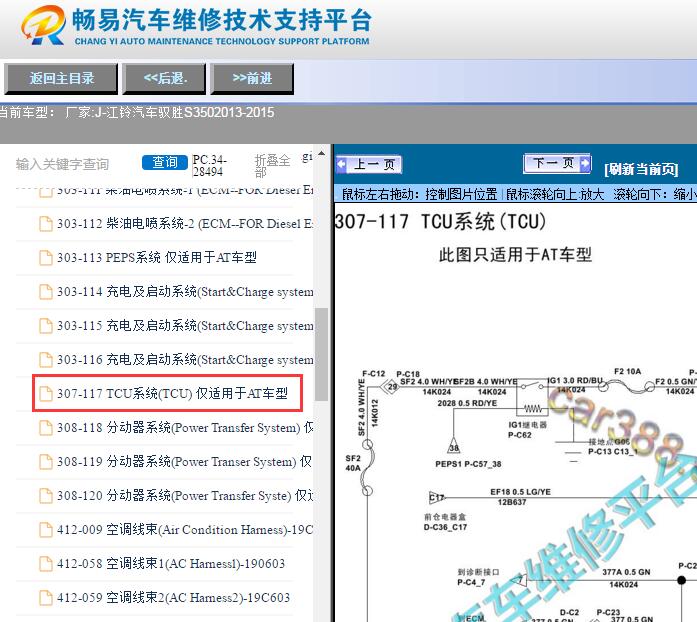
Task: Open 303-114 充电及启动系统 entry
Action: [x=185, y=292]
